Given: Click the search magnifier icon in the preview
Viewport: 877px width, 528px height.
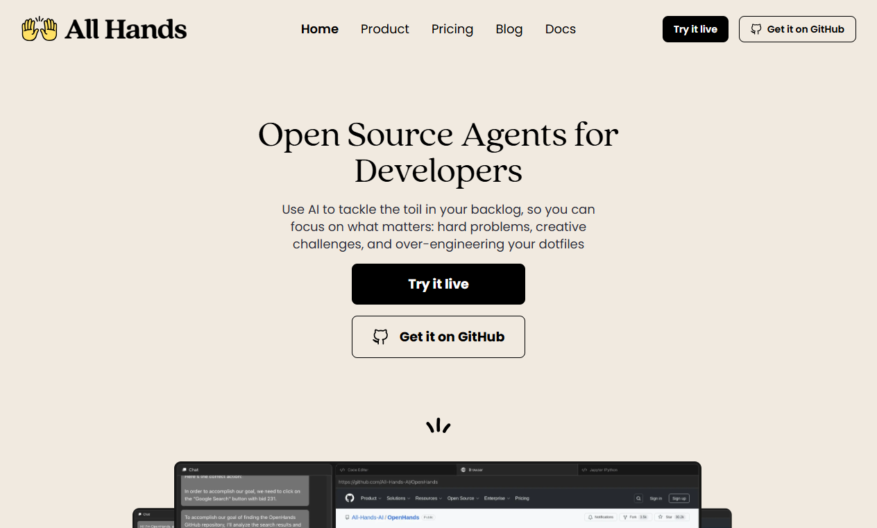Looking at the screenshot, I should (x=639, y=498).
